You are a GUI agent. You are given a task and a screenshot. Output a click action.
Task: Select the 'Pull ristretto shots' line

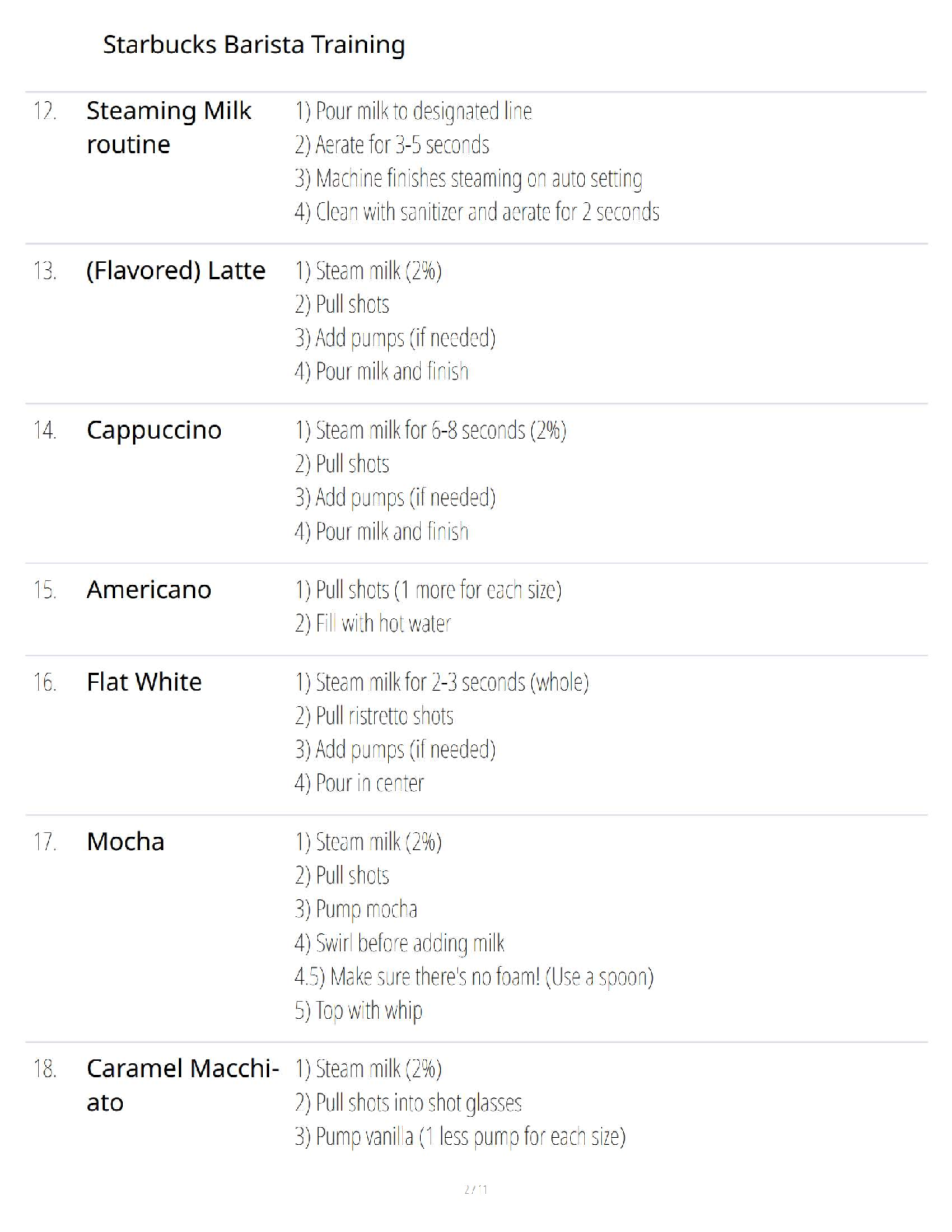tap(373, 716)
